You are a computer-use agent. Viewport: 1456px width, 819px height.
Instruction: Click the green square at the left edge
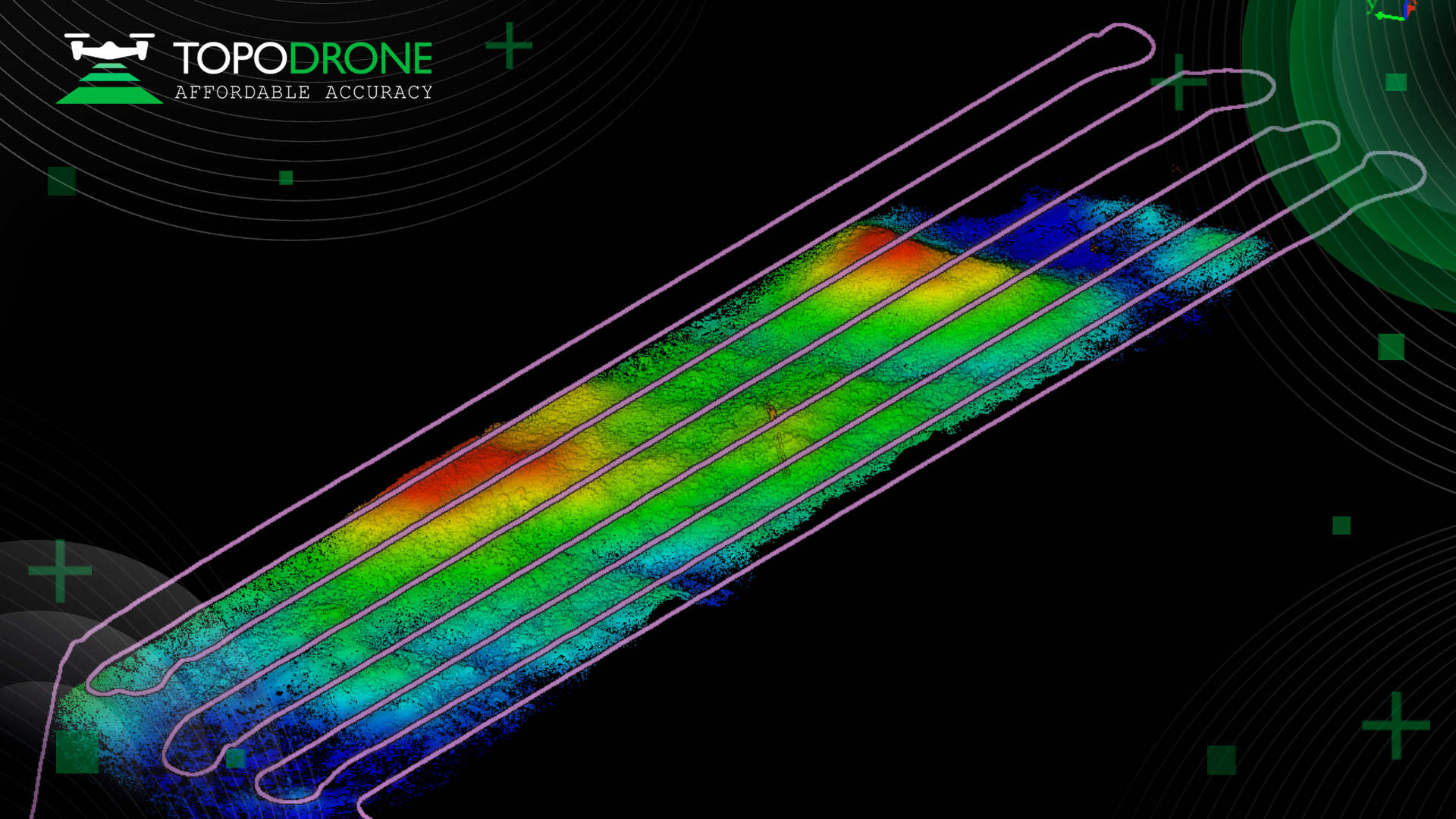point(61,181)
